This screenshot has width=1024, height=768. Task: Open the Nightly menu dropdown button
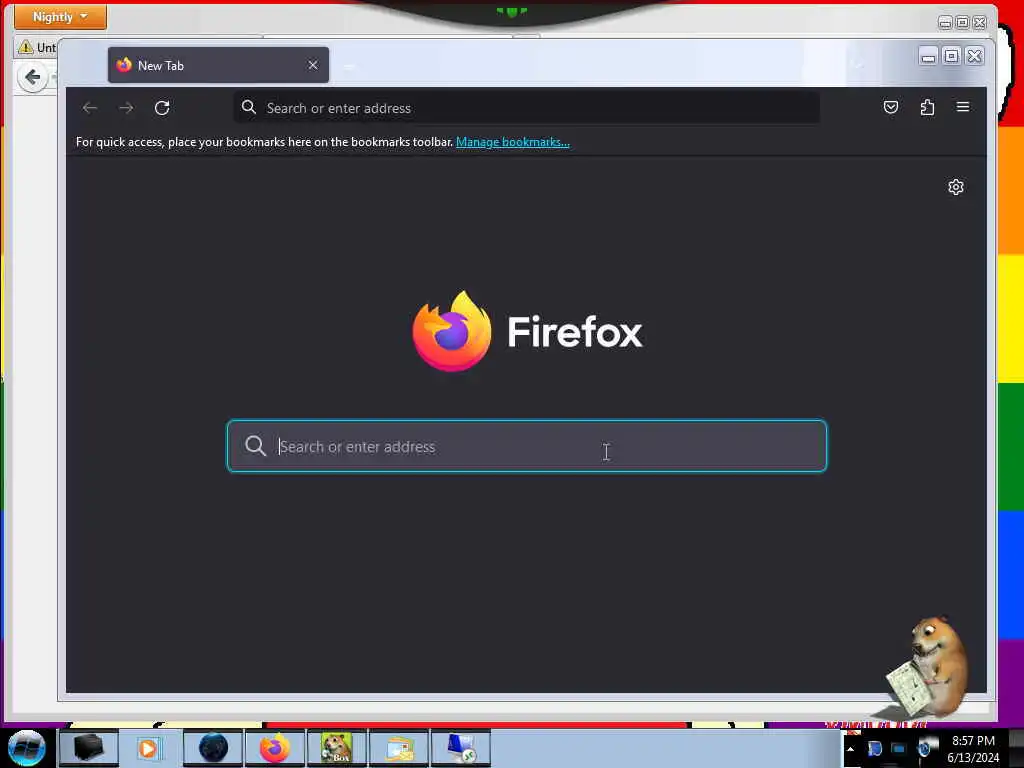click(60, 16)
